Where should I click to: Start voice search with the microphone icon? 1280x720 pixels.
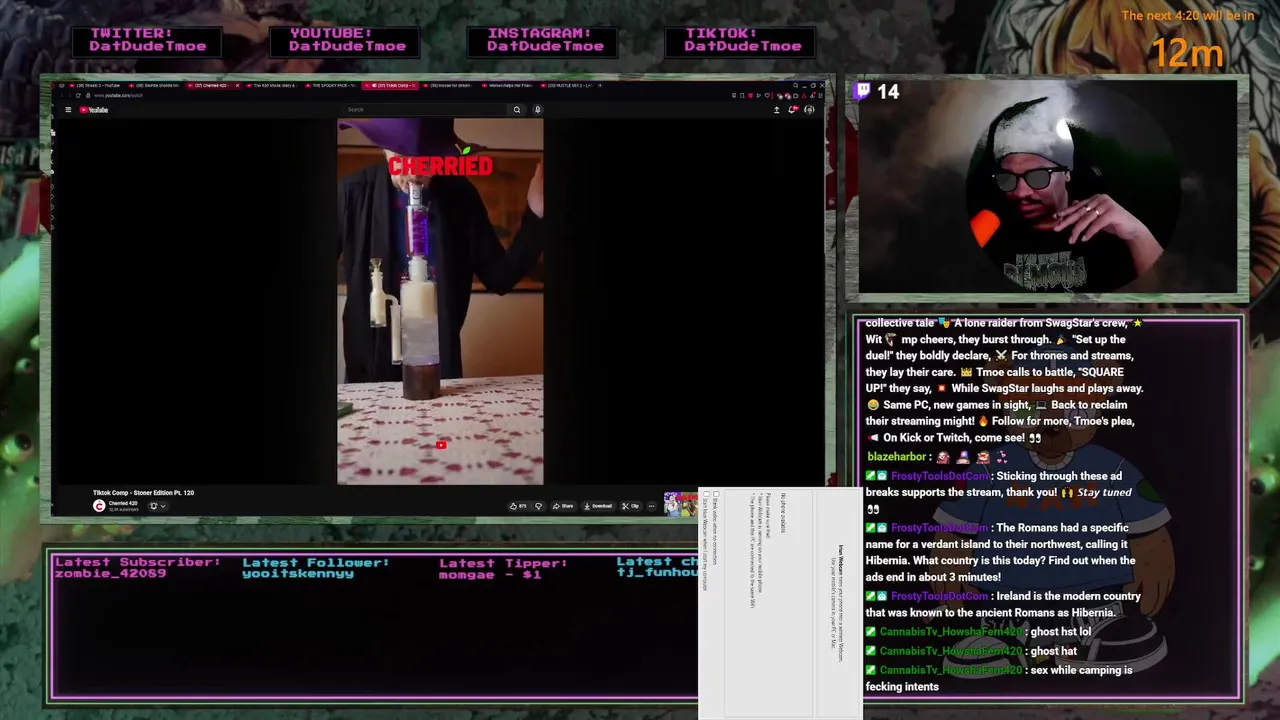click(x=537, y=110)
